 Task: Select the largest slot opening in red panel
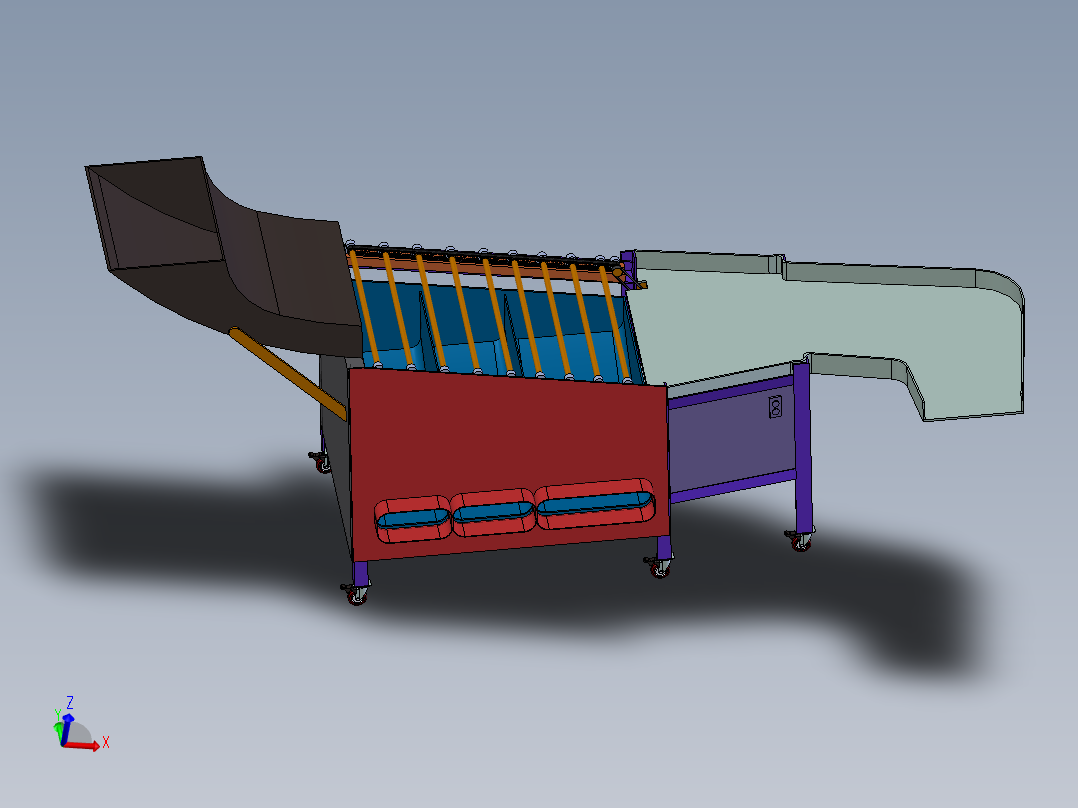click(x=595, y=504)
